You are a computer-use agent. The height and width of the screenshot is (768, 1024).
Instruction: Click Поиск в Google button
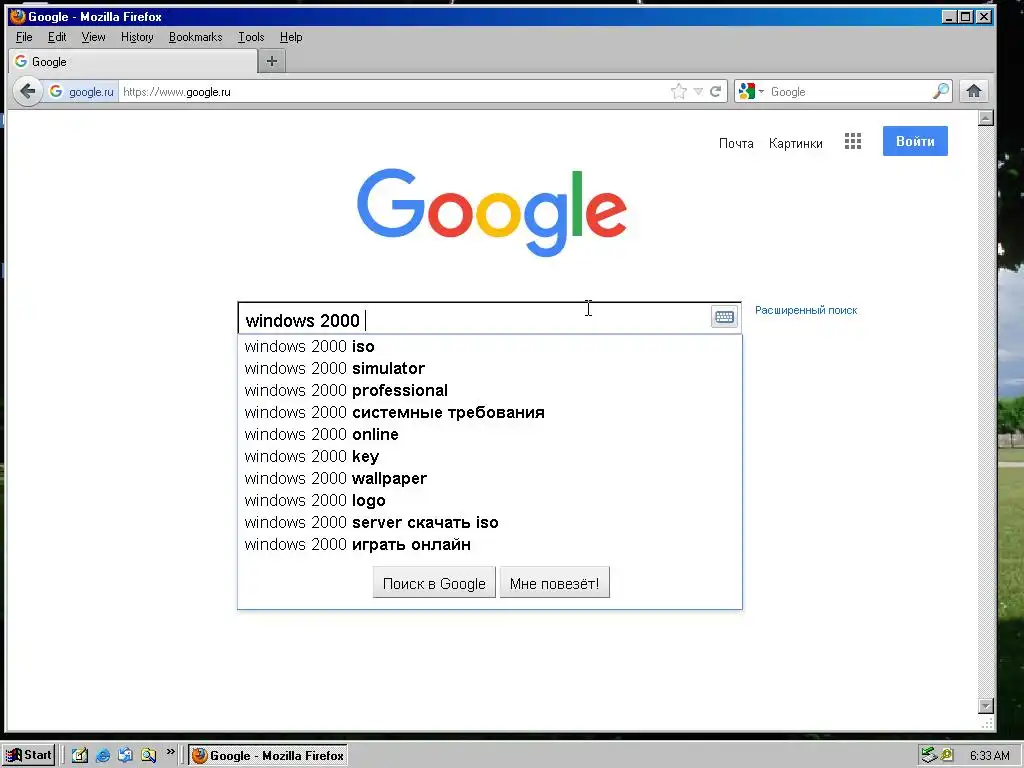click(434, 583)
